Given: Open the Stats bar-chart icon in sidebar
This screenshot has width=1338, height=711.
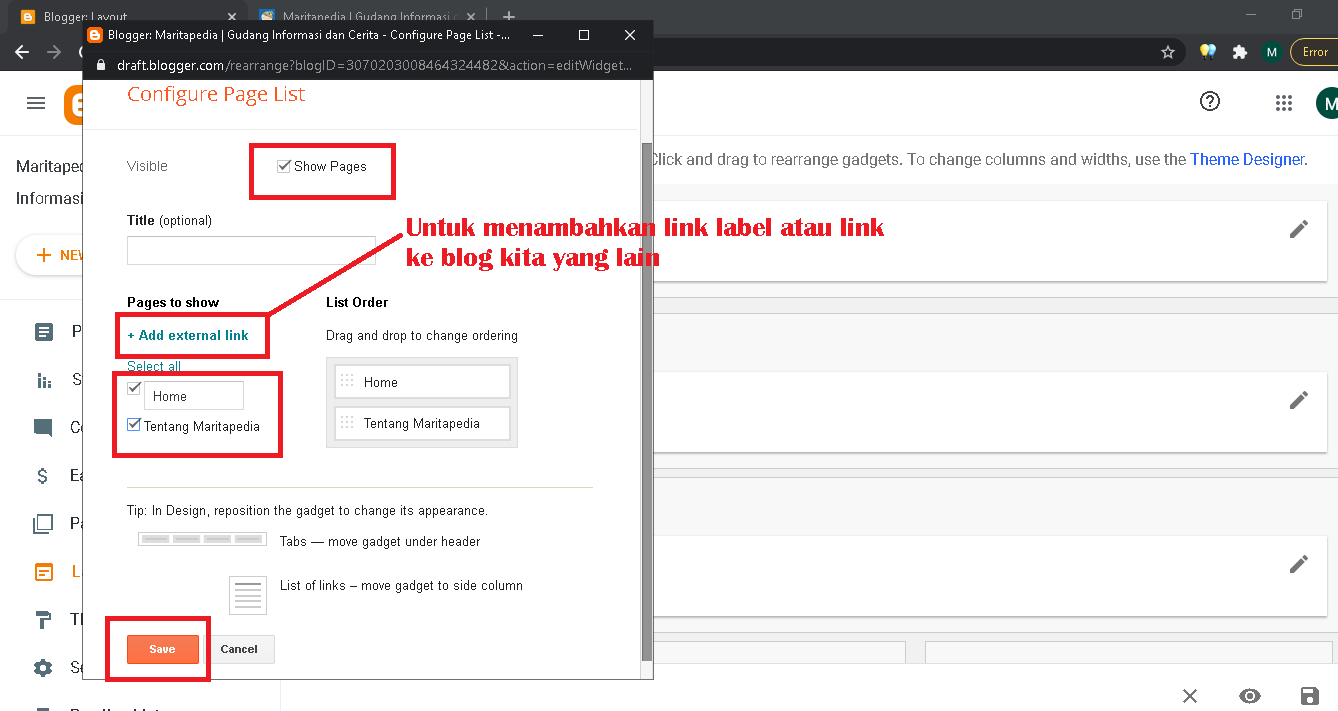Looking at the screenshot, I should click(43, 380).
